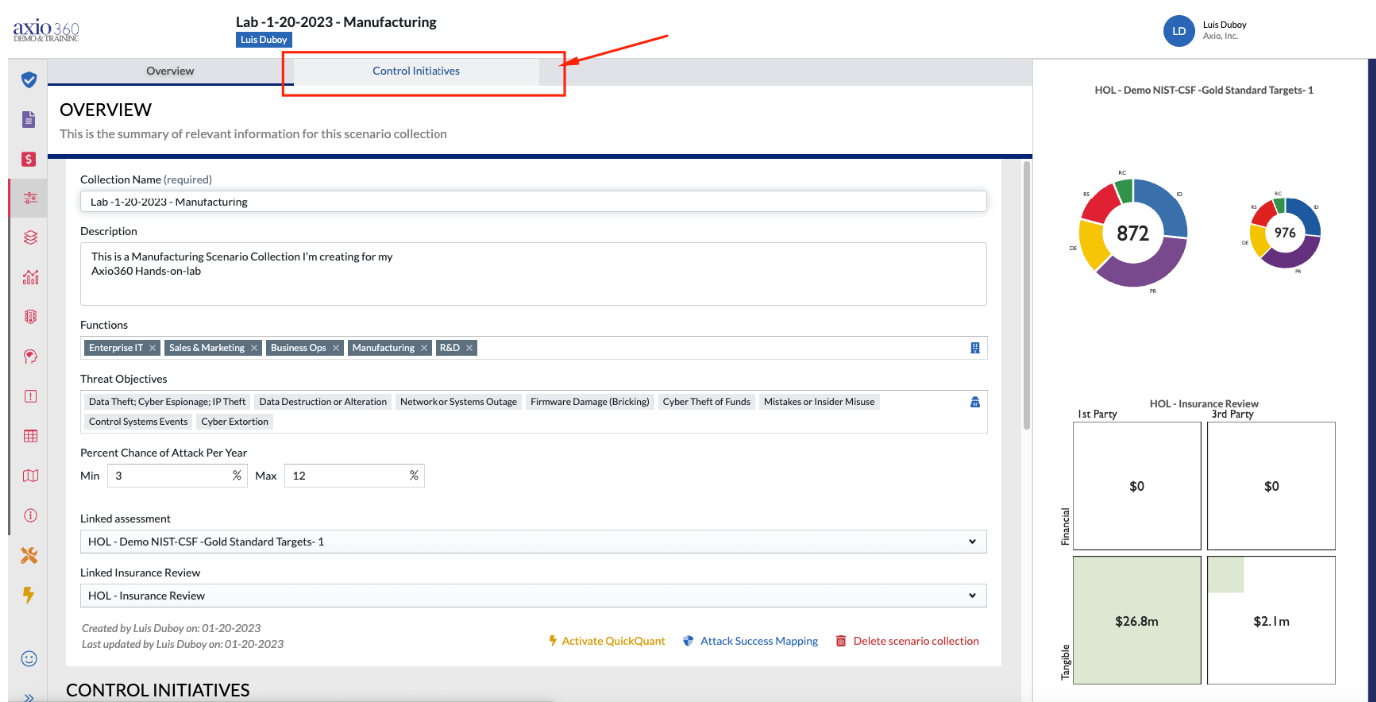Switch to the Control Initiatives tab

click(x=416, y=71)
